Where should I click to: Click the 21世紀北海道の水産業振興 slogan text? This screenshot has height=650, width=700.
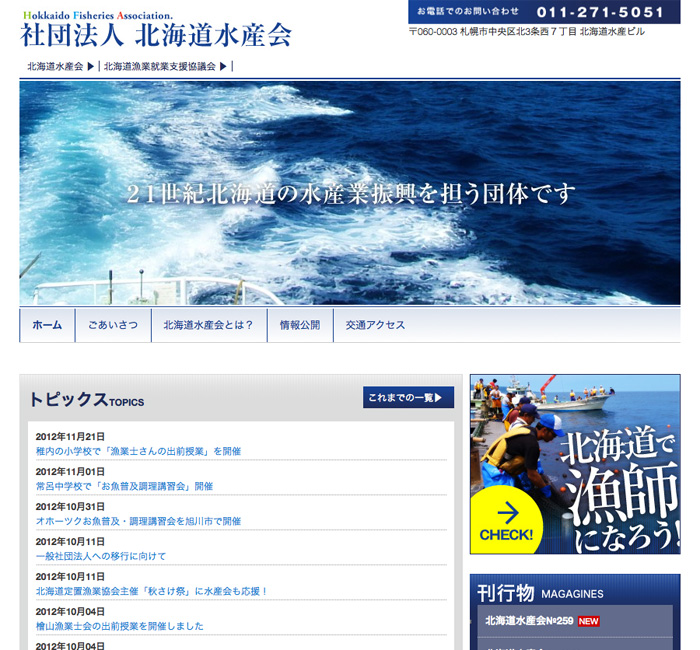351,194
